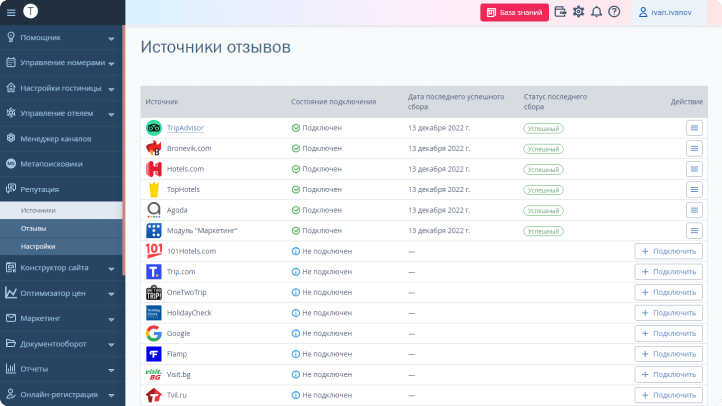Screen dimensions: 722x406
Task: Click Подключить for HolidayCheck
Action: coord(669,313)
